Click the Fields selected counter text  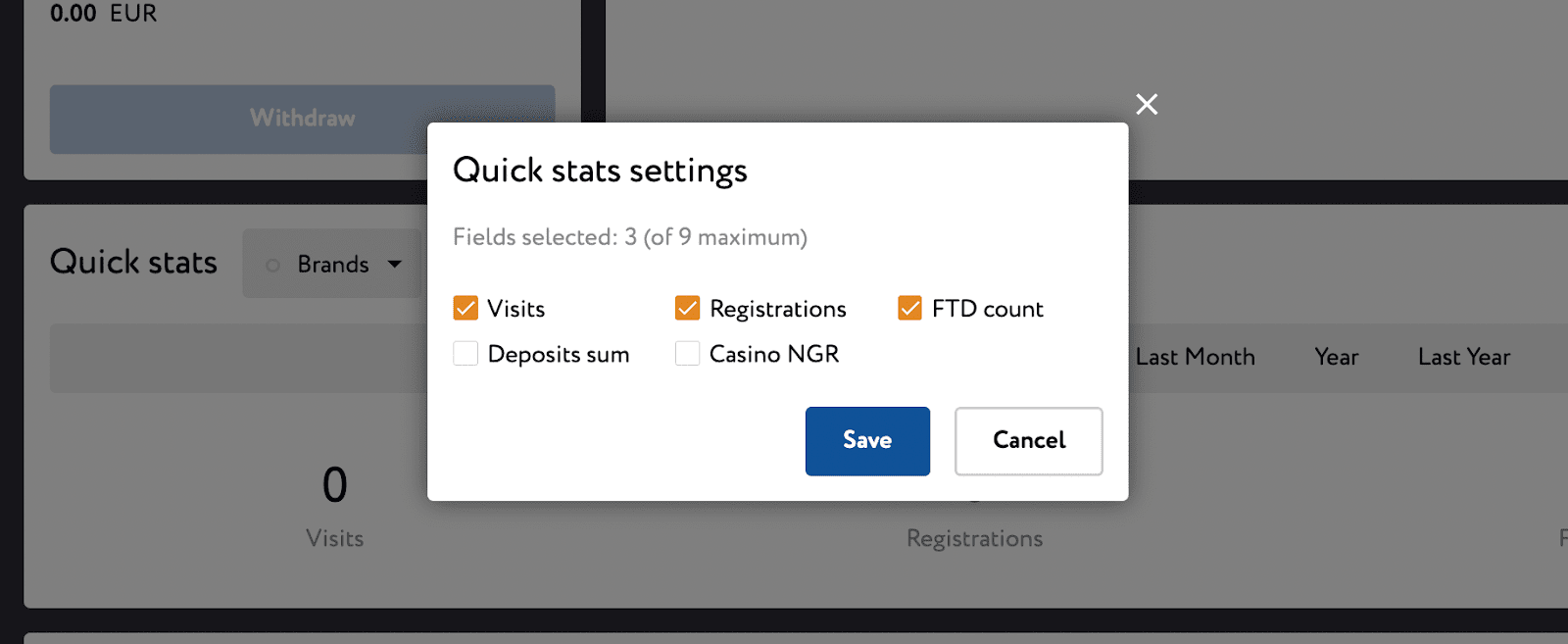click(x=629, y=237)
